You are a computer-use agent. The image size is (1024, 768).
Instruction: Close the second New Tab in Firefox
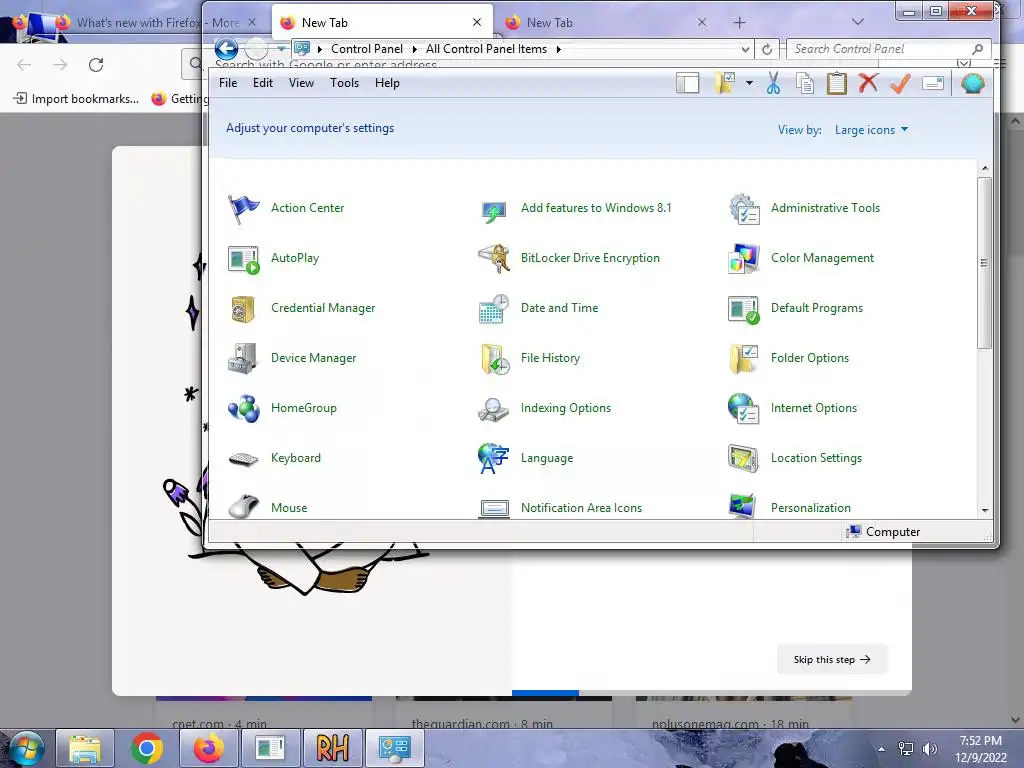[x=701, y=22]
